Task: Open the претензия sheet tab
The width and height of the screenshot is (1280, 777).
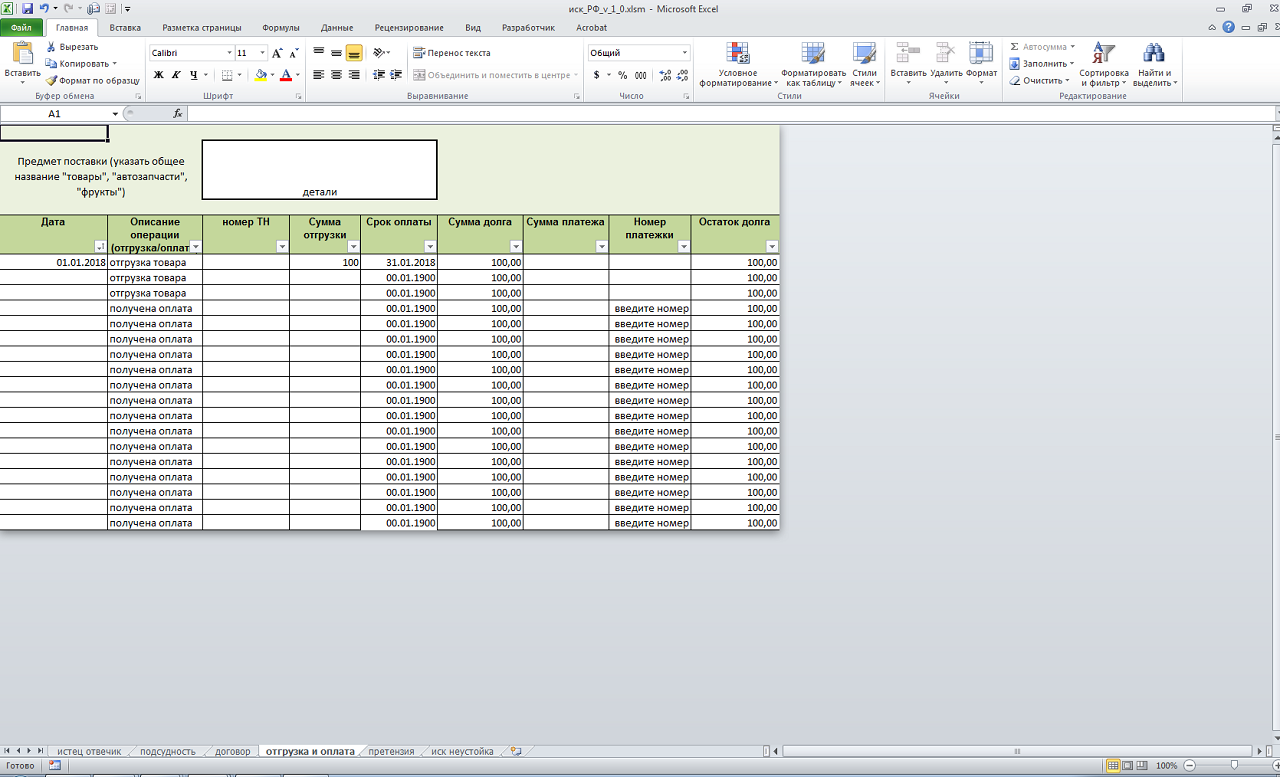Action: point(391,751)
